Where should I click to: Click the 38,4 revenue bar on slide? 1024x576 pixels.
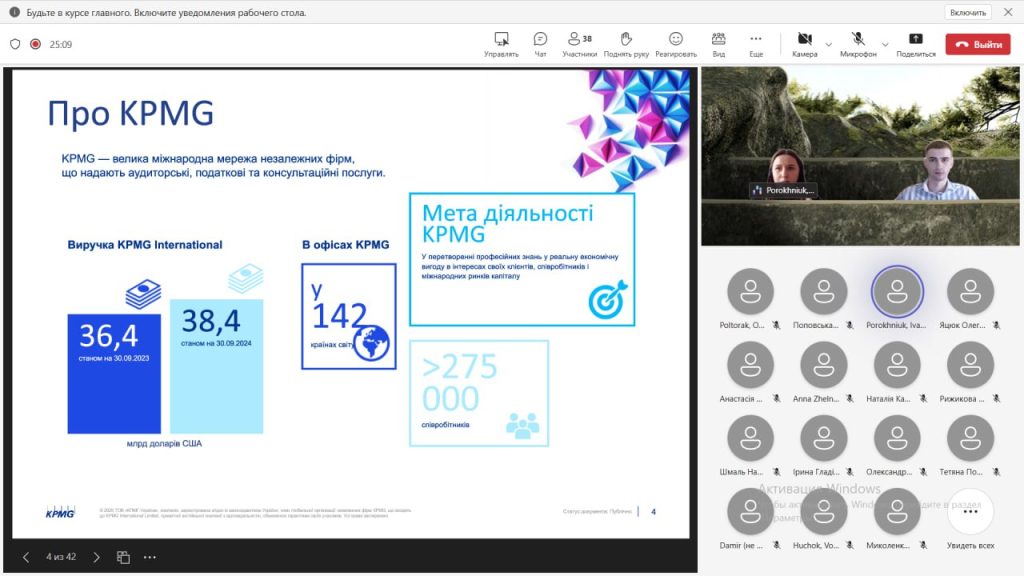(217, 366)
